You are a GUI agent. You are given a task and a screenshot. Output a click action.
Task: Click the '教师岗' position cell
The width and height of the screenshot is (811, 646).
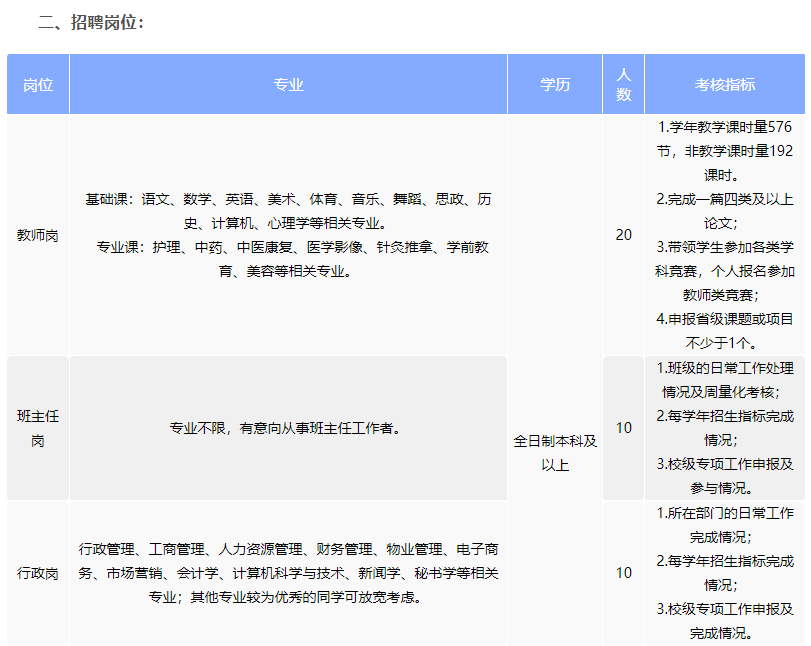(x=38, y=235)
